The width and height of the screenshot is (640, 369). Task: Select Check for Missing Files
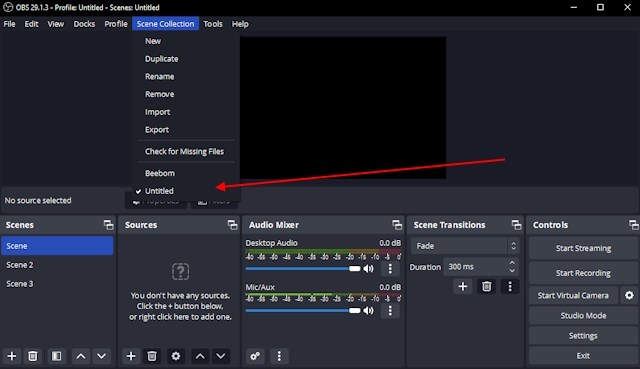pyautogui.click(x=186, y=151)
